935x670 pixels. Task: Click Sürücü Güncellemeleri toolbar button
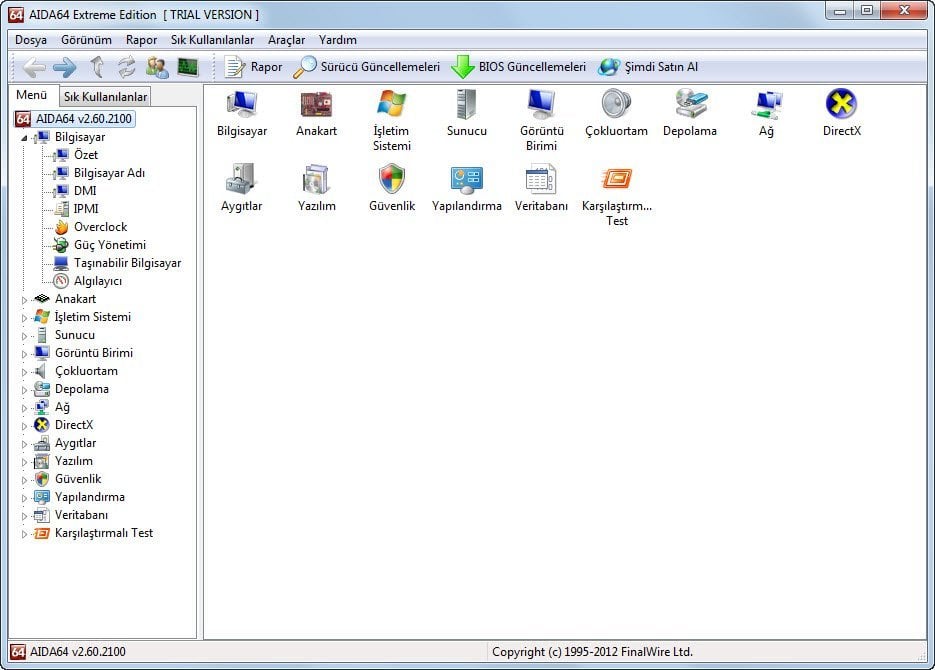tap(367, 67)
